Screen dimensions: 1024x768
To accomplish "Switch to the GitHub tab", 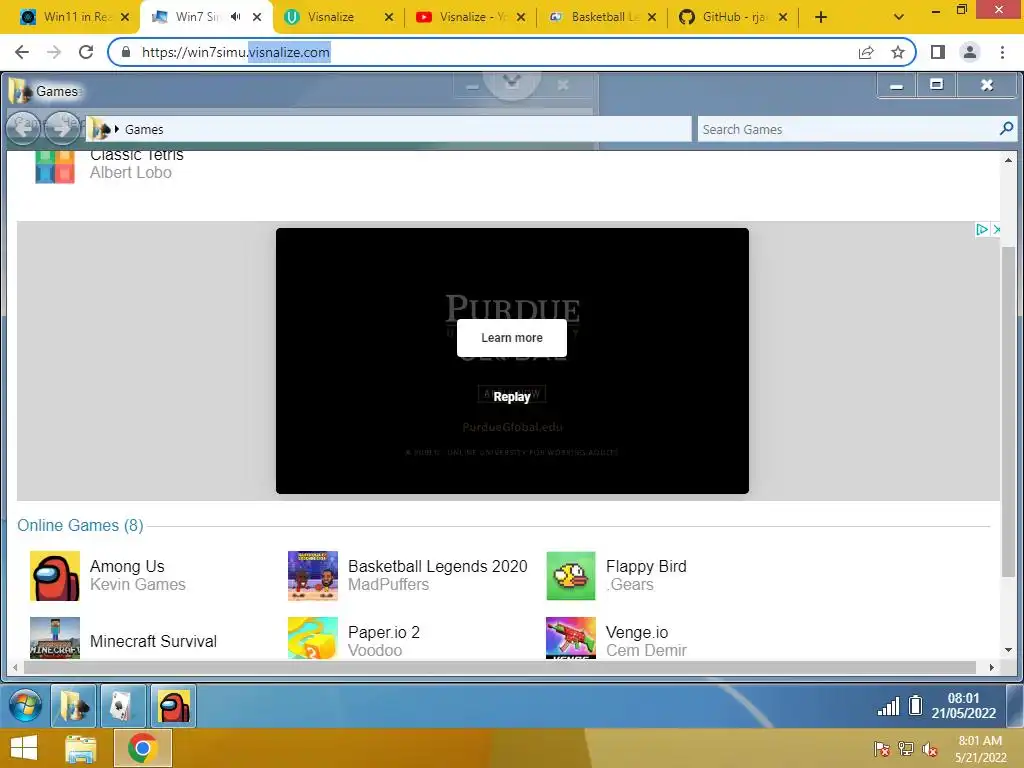I will click(x=733, y=17).
